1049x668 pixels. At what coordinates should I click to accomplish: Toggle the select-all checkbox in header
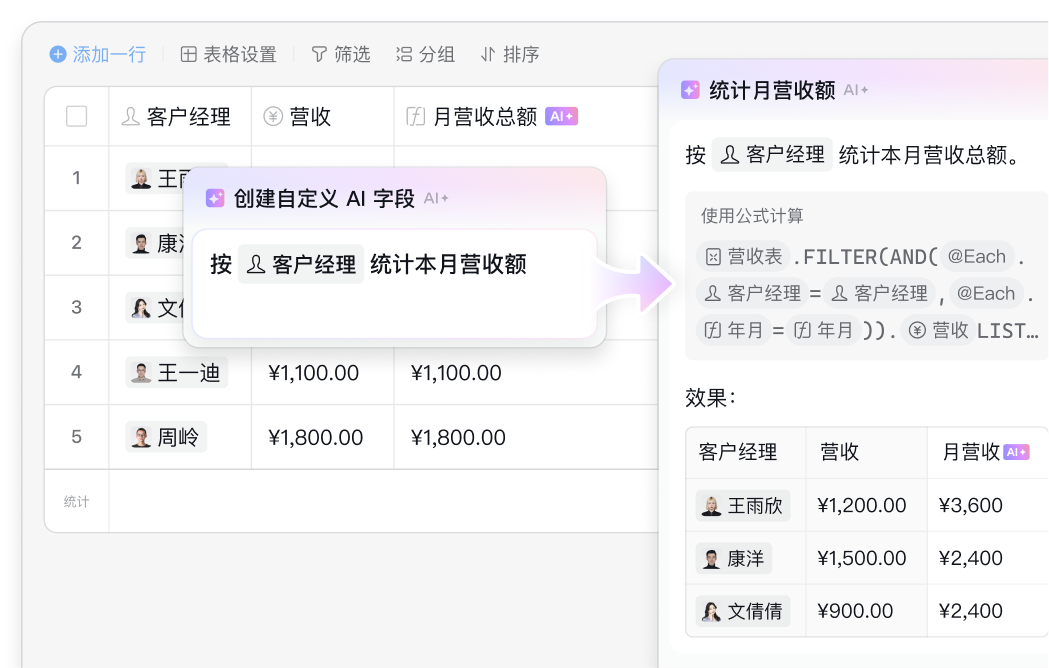pos(77,117)
